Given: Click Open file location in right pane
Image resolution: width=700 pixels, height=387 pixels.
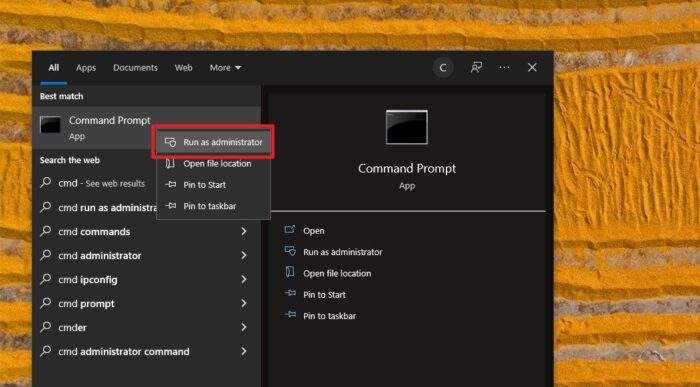Looking at the screenshot, I should pyautogui.click(x=337, y=274).
